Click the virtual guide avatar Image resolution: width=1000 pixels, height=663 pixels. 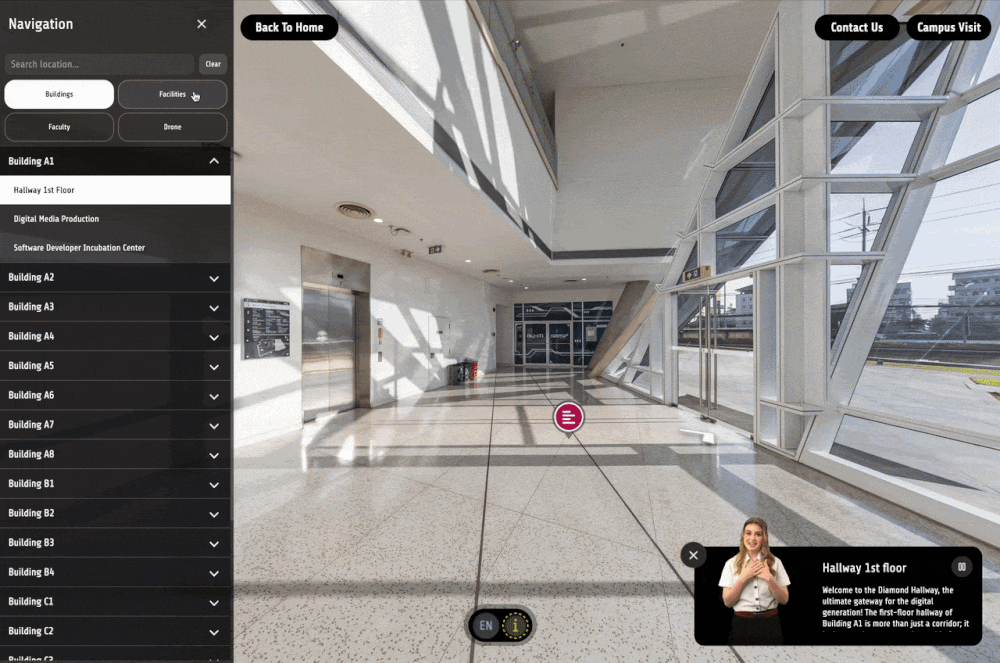point(754,580)
